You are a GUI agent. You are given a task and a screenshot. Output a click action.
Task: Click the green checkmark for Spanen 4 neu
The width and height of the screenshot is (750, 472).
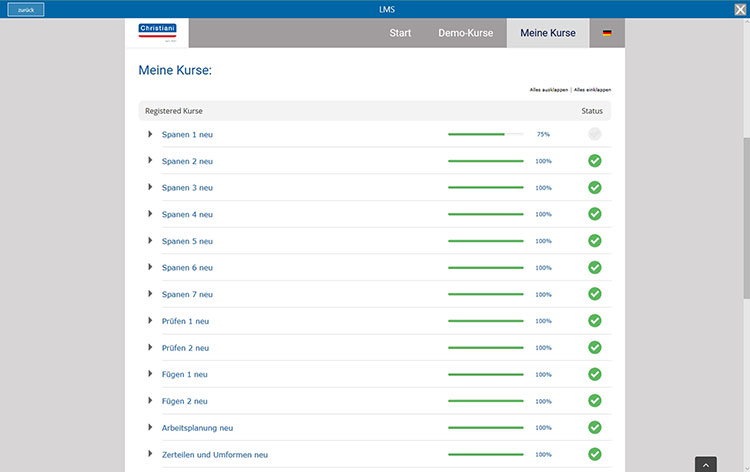(x=595, y=214)
